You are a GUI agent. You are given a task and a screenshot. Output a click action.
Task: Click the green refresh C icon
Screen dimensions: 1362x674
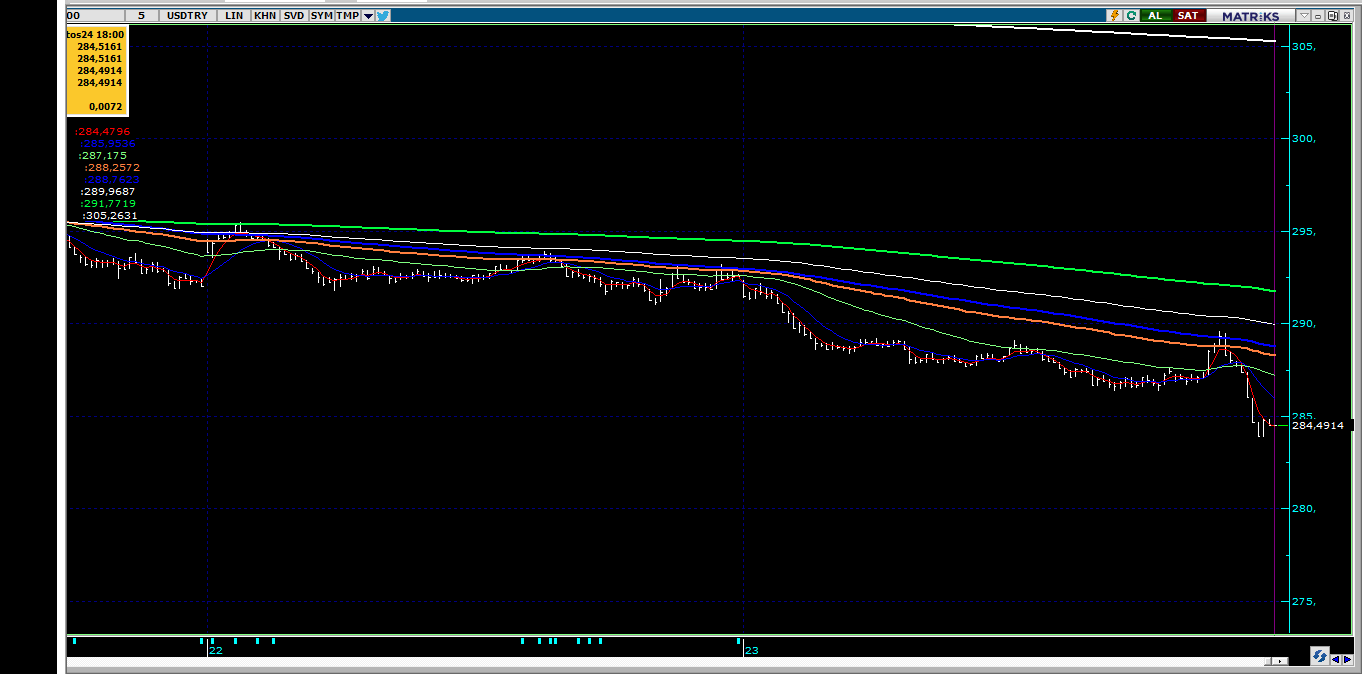tap(1131, 15)
